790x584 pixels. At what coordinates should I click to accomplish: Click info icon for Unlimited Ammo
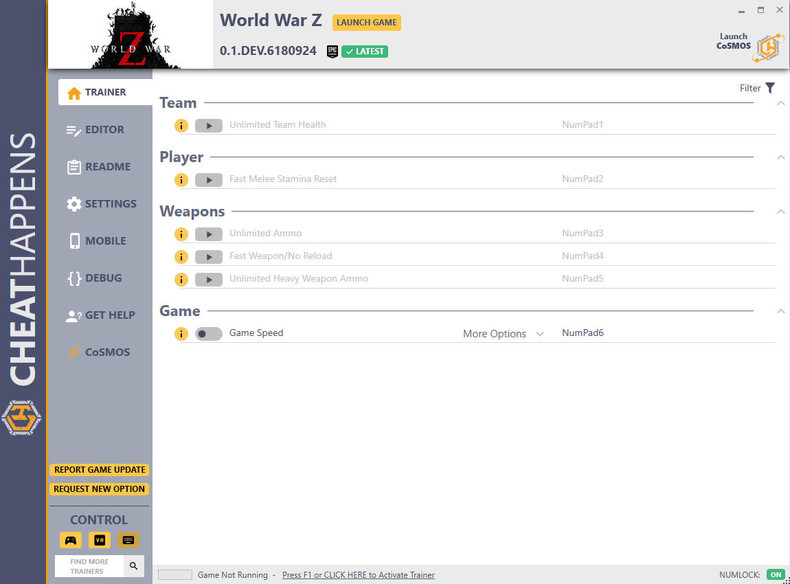[181, 234]
